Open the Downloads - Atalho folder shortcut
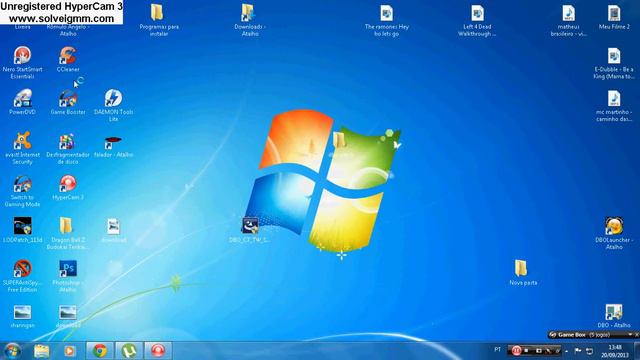 pos(250,20)
